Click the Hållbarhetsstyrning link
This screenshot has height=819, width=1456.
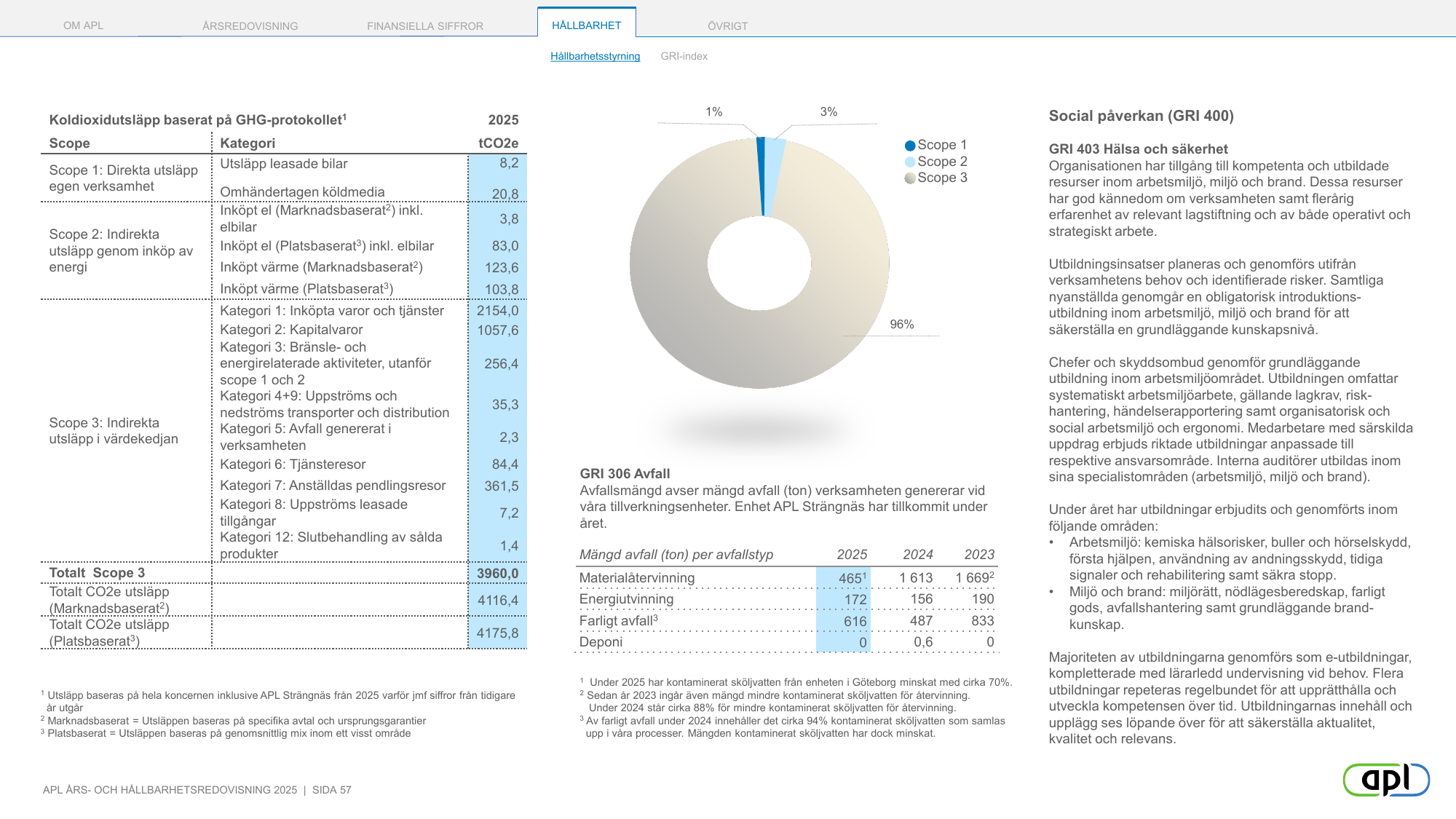click(596, 56)
